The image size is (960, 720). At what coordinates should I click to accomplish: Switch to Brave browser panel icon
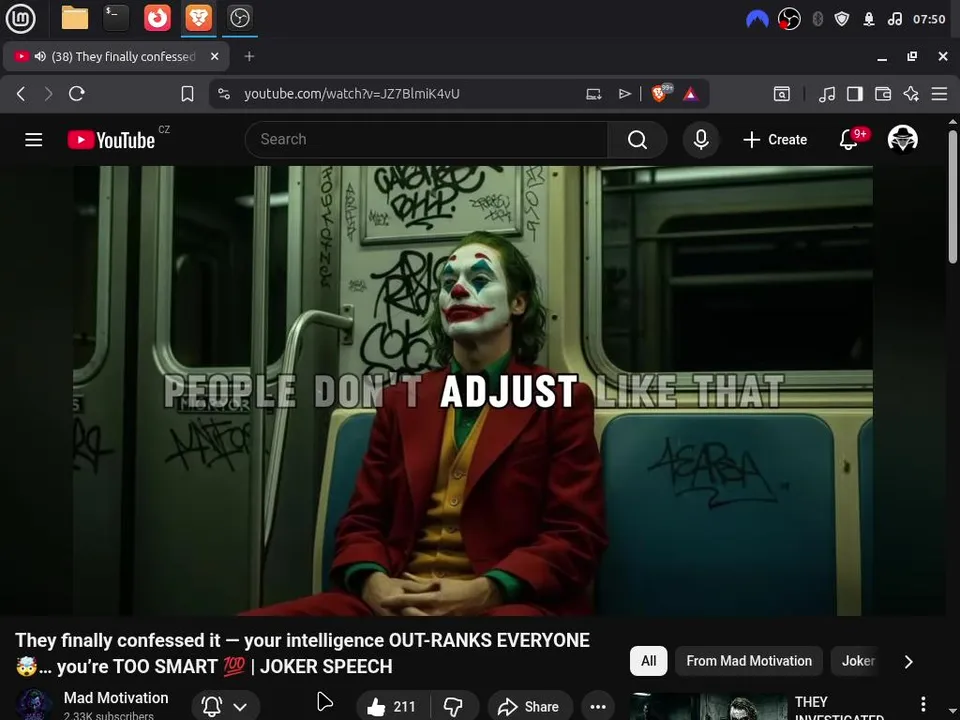click(199, 18)
